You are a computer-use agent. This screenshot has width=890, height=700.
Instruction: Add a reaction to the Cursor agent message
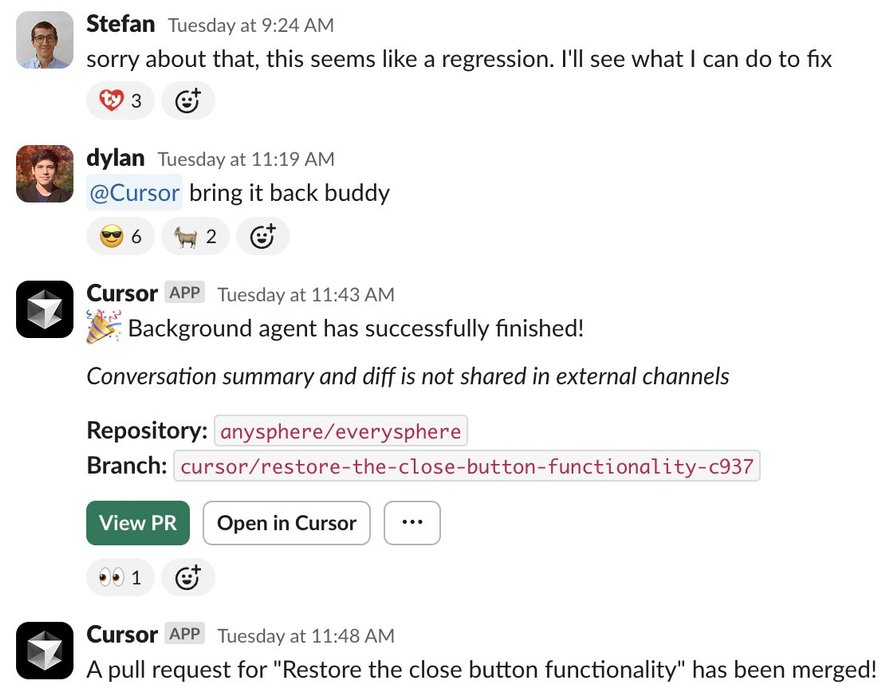(x=187, y=577)
